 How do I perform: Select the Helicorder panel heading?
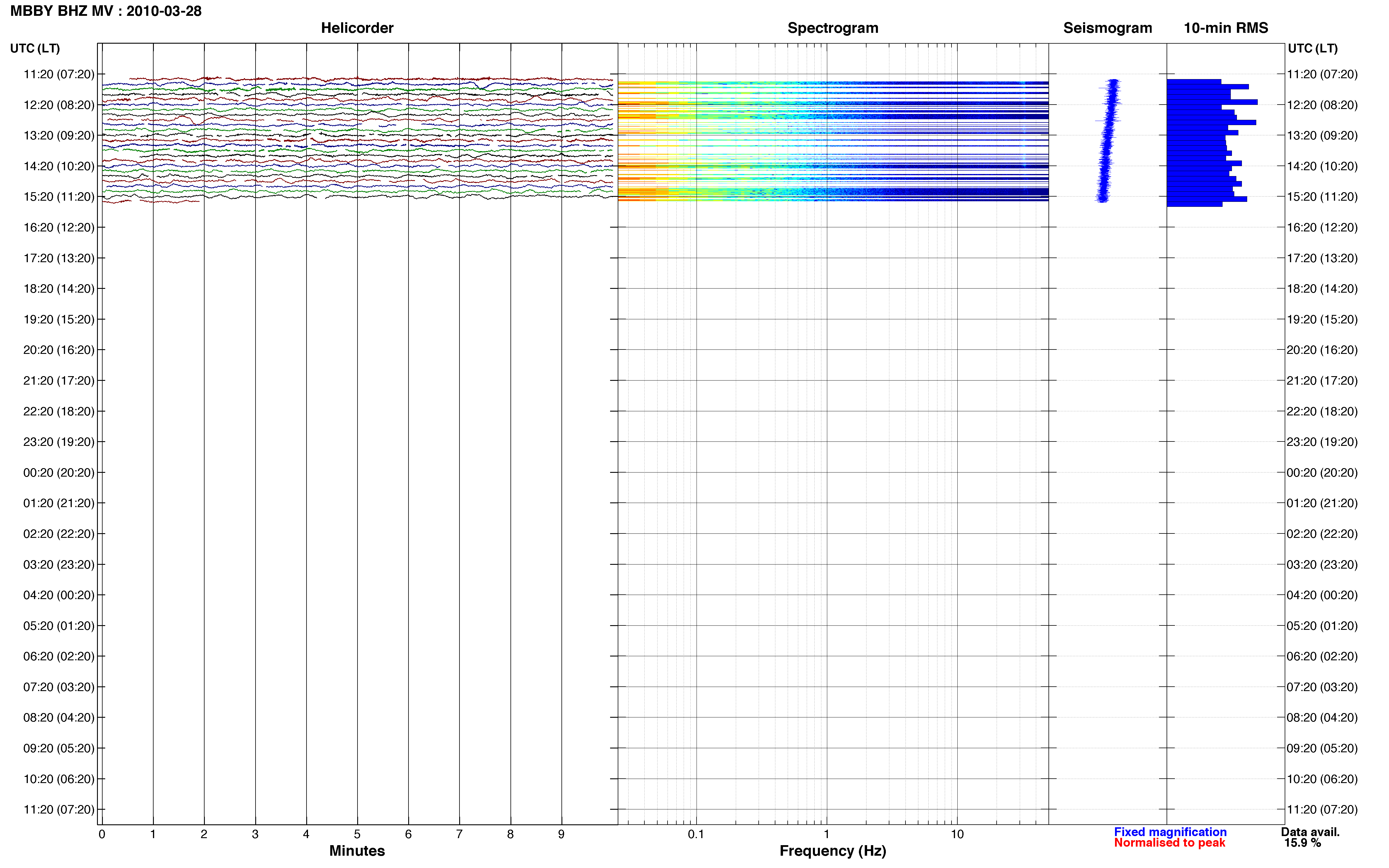[x=357, y=28]
